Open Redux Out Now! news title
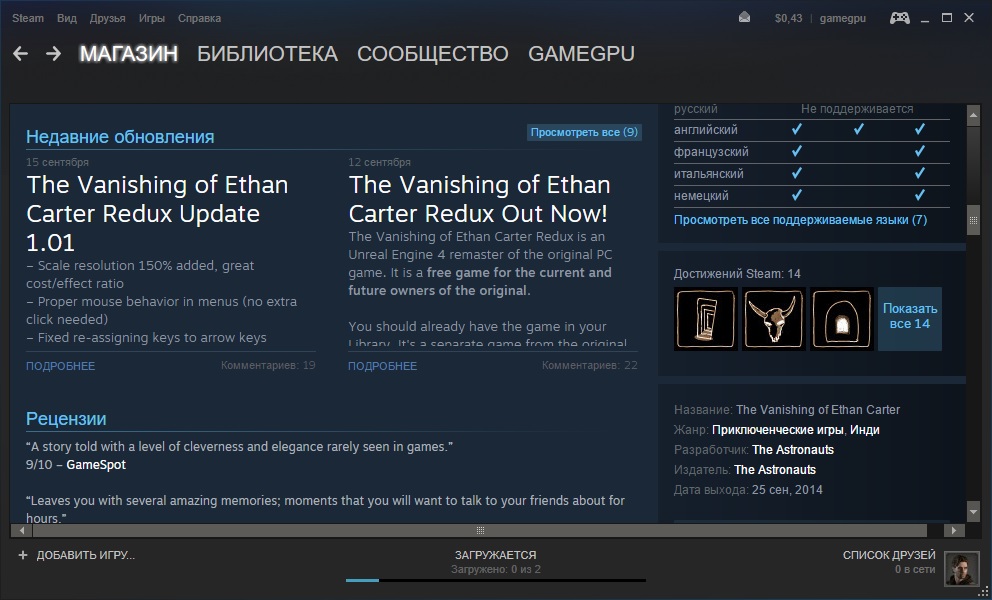This screenshot has height=600, width=992. pyautogui.click(x=480, y=199)
